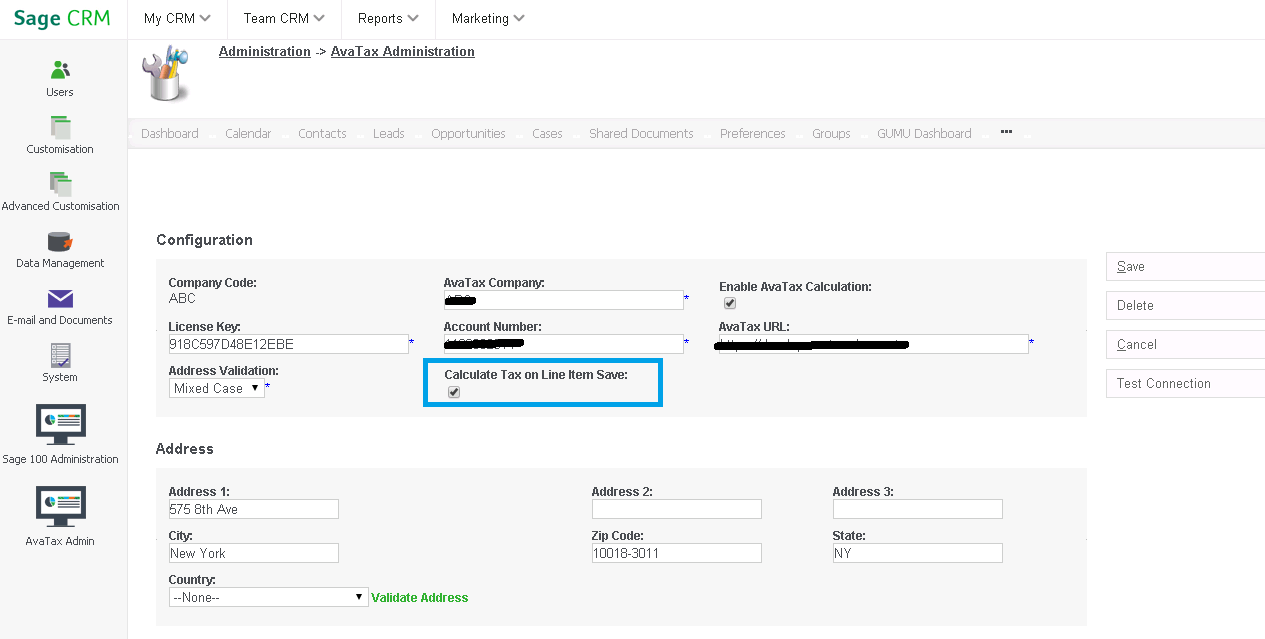Viewport: 1265px width, 639px height.
Task: Click the Delete button
Action: 1185,306
